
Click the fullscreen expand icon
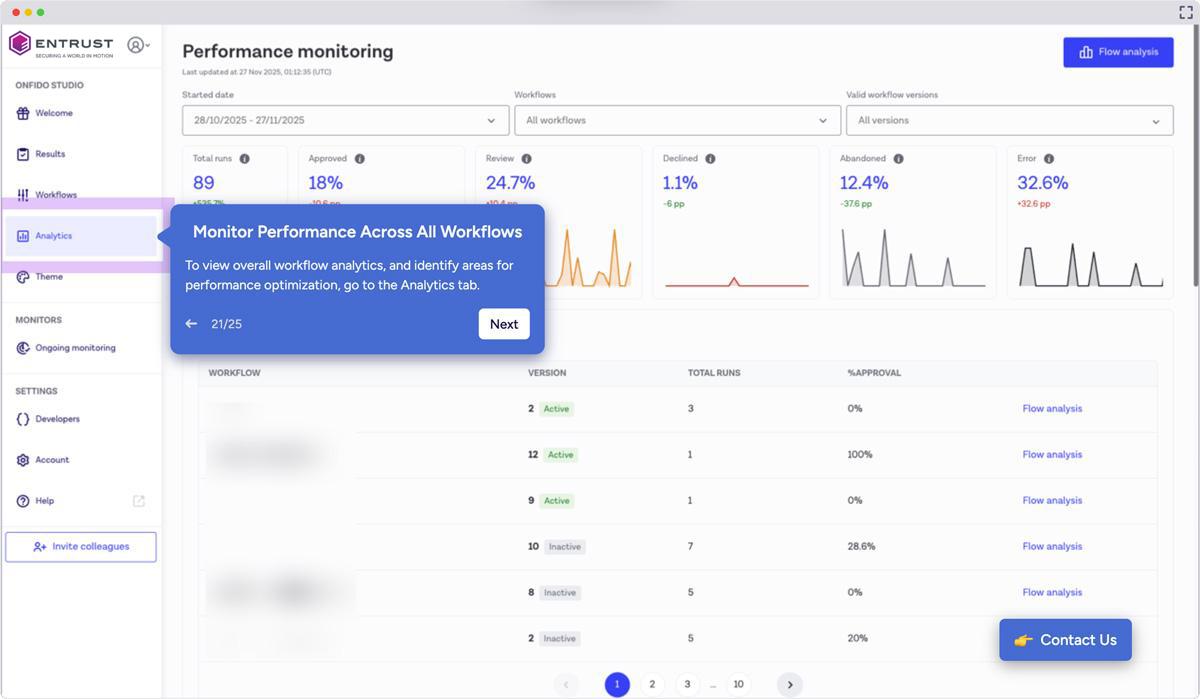point(1186,12)
